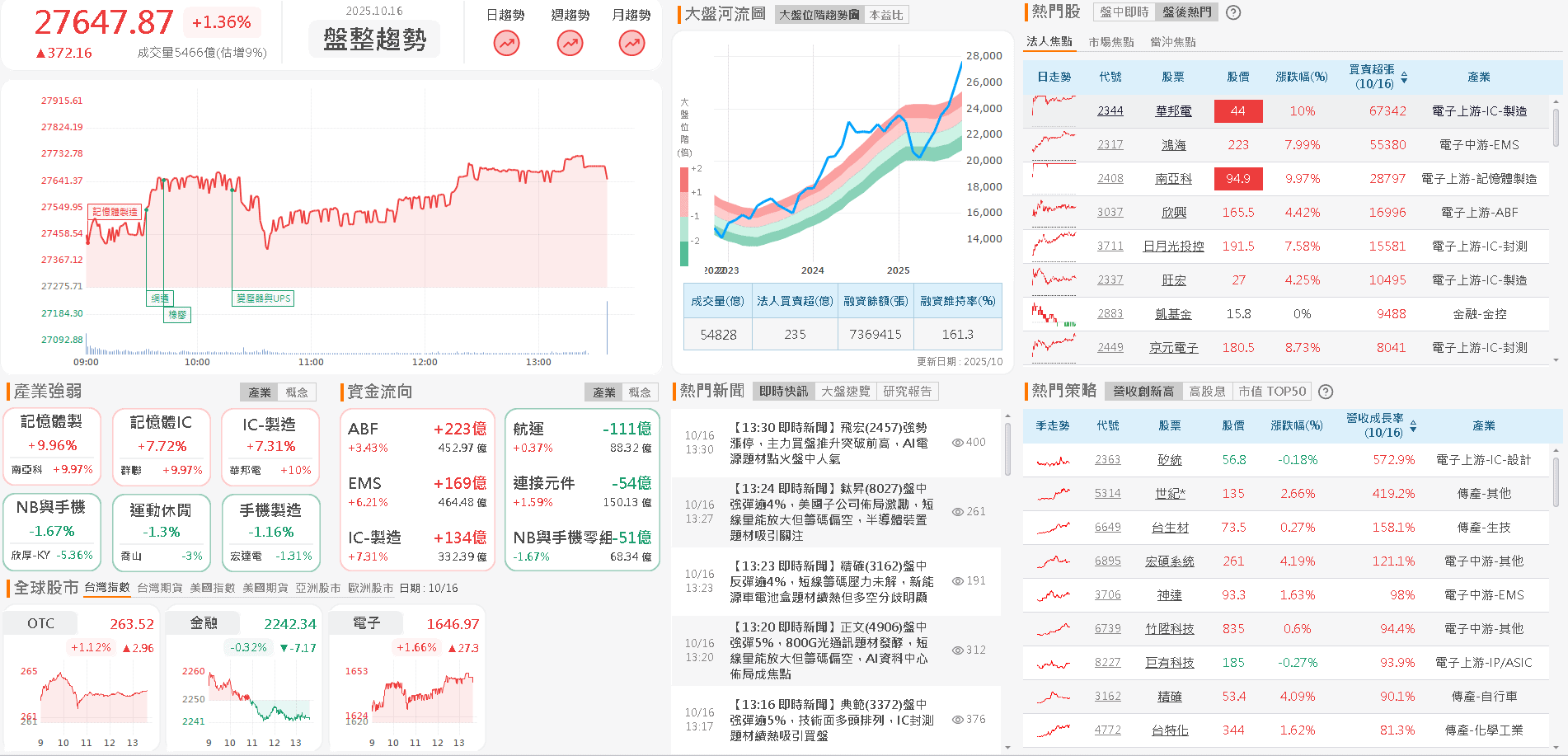Open the 當沖焦點 tab

1173,42
